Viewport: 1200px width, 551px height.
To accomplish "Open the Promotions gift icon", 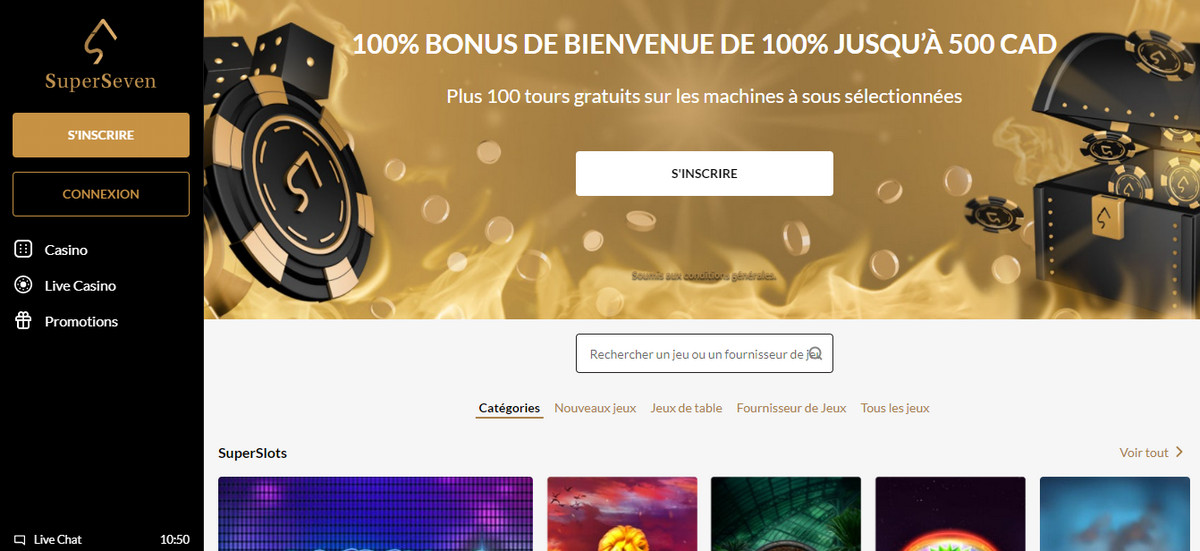I will pos(23,321).
